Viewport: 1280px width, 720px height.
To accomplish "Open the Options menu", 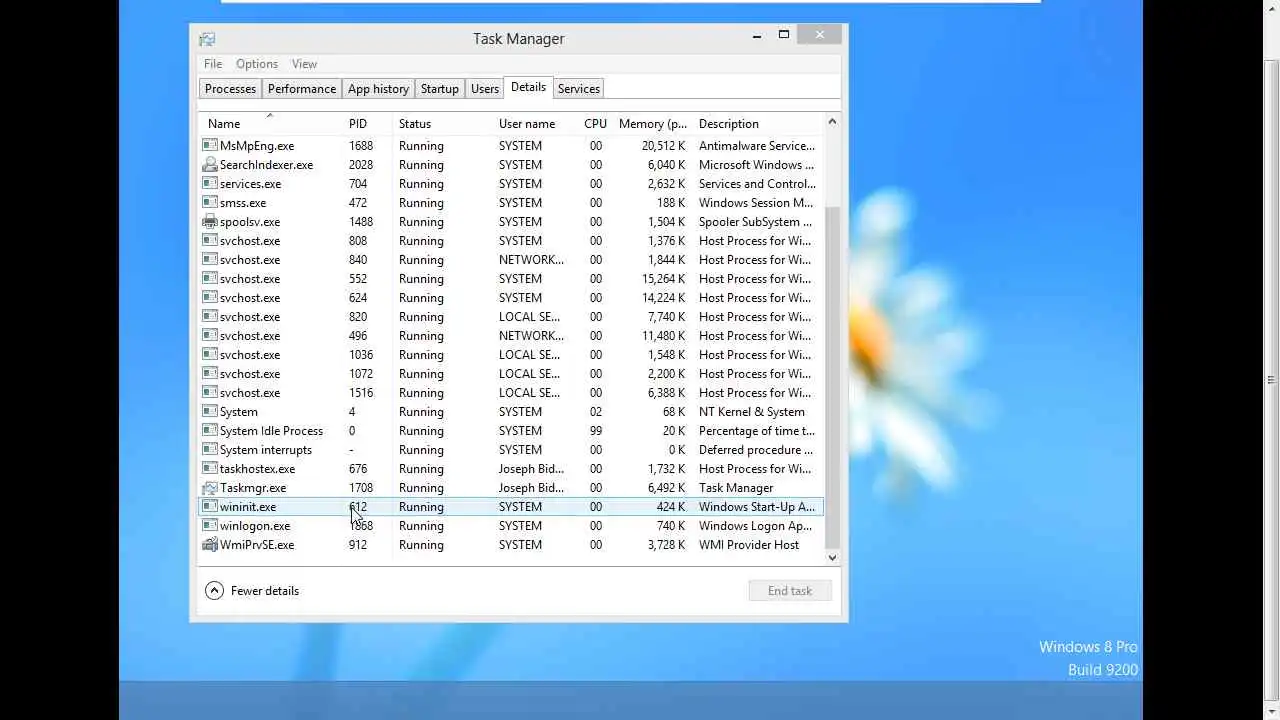I will pos(257,64).
